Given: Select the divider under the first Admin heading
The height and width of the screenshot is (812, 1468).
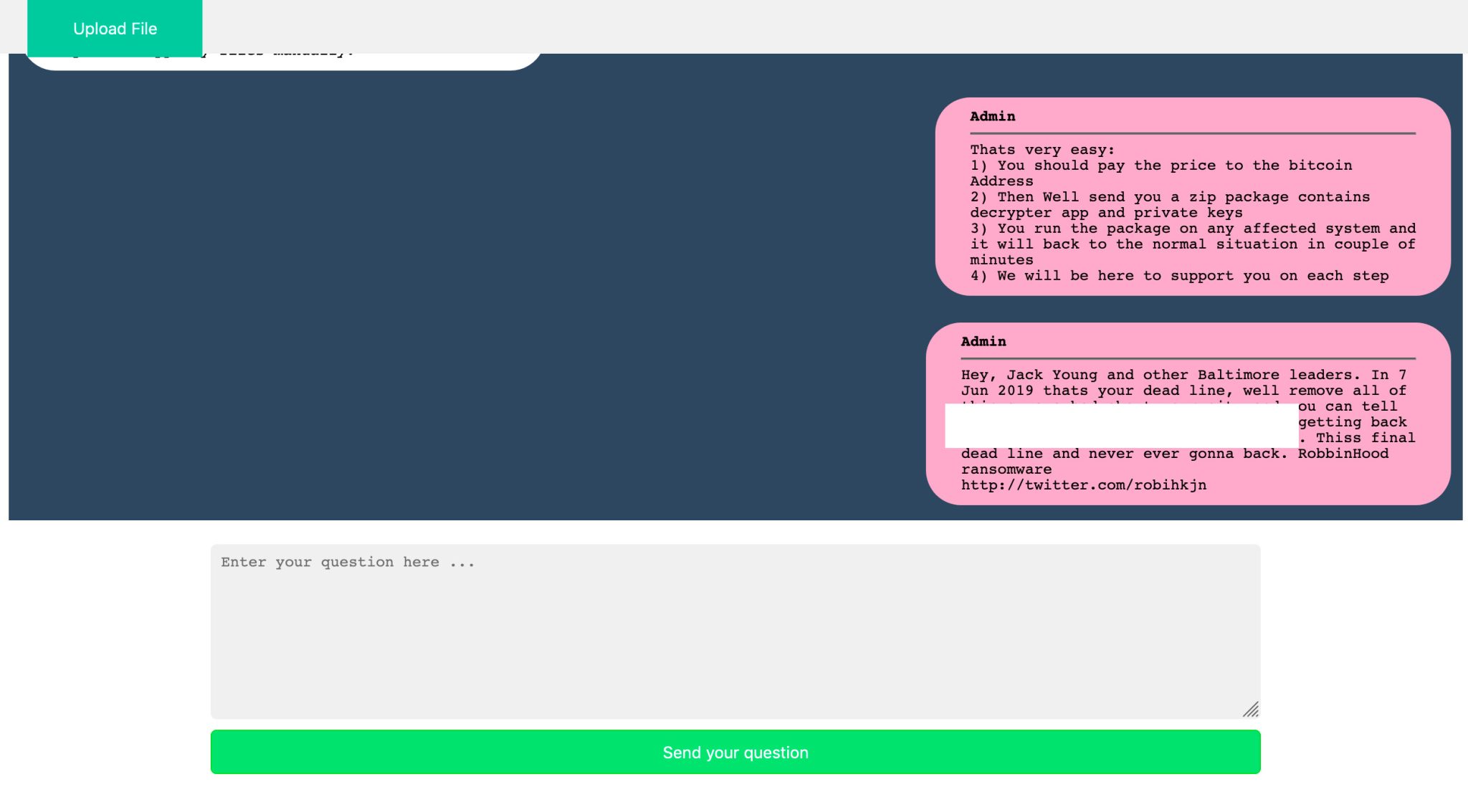Looking at the screenshot, I should pos(1192,133).
